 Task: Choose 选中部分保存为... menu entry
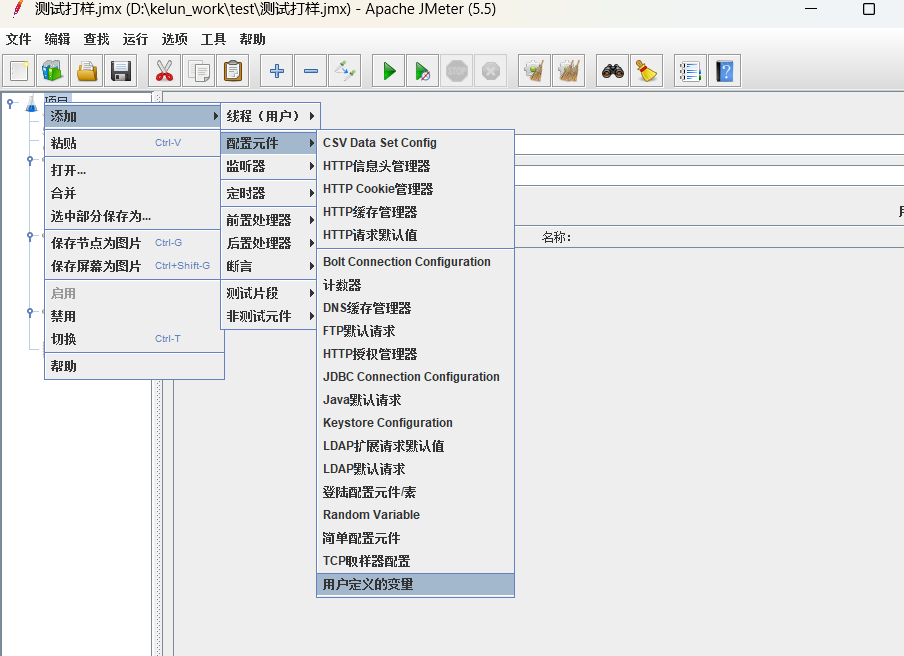point(134,216)
